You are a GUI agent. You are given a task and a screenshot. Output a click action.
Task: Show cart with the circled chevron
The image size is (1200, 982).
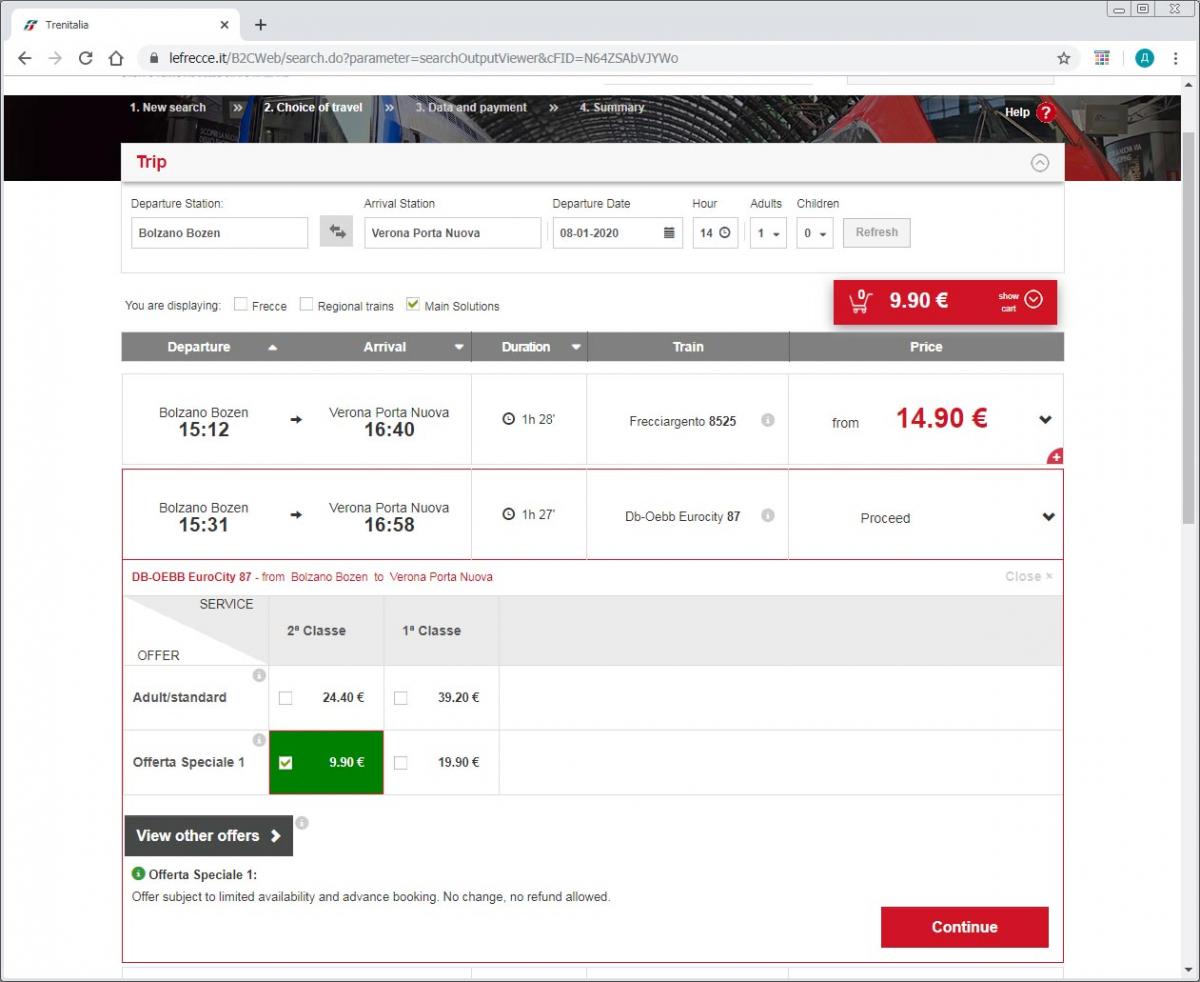coord(1034,299)
